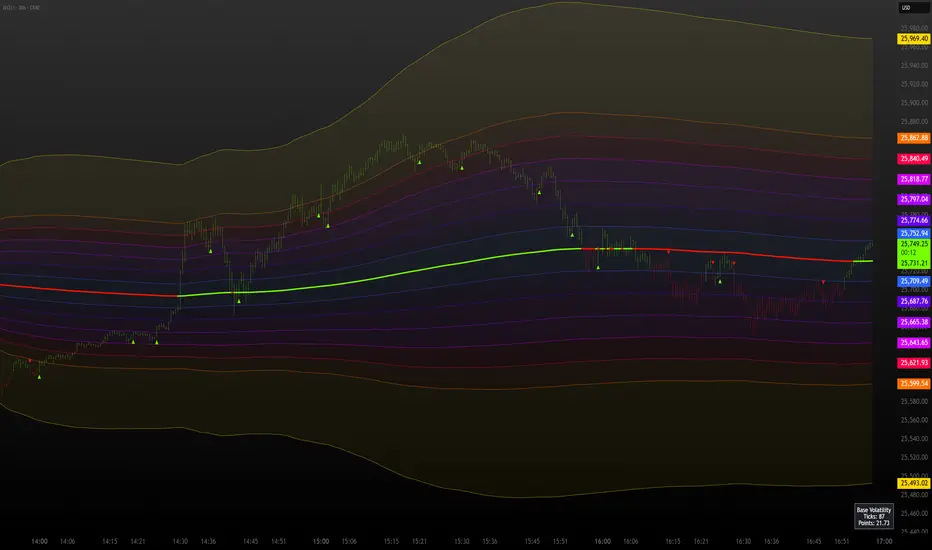This screenshot has height=550, width=932.
Task: Click the 14:51 time axis label
Action: pos(279,542)
